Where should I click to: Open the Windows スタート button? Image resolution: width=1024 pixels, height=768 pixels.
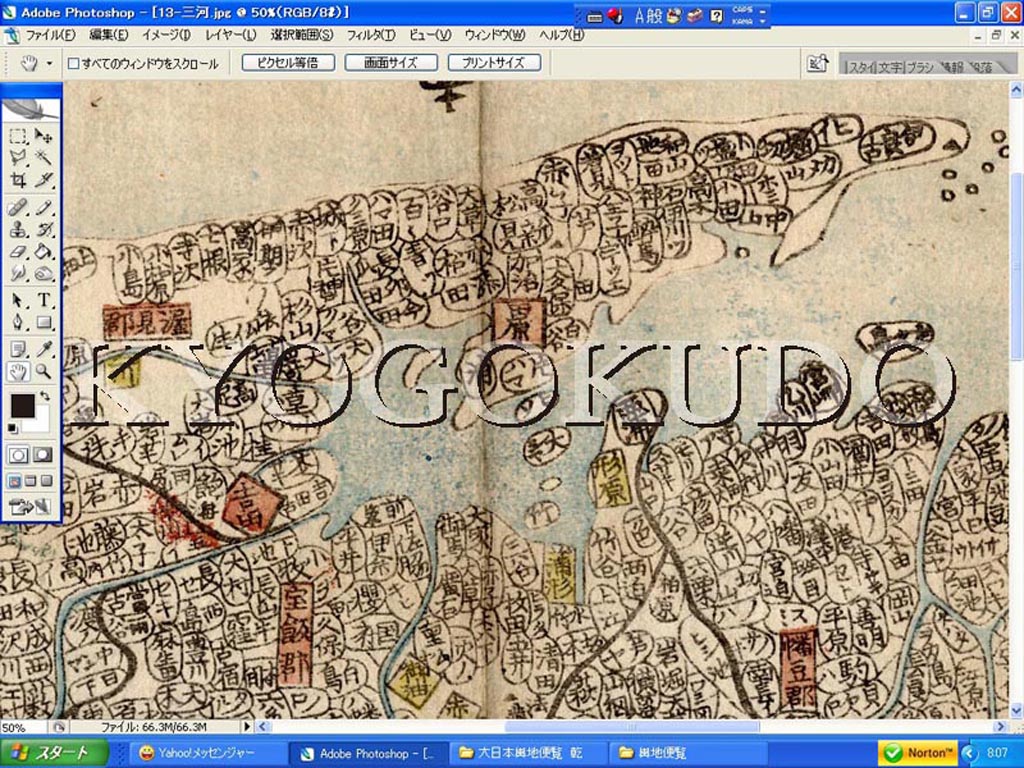pos(55,753)
